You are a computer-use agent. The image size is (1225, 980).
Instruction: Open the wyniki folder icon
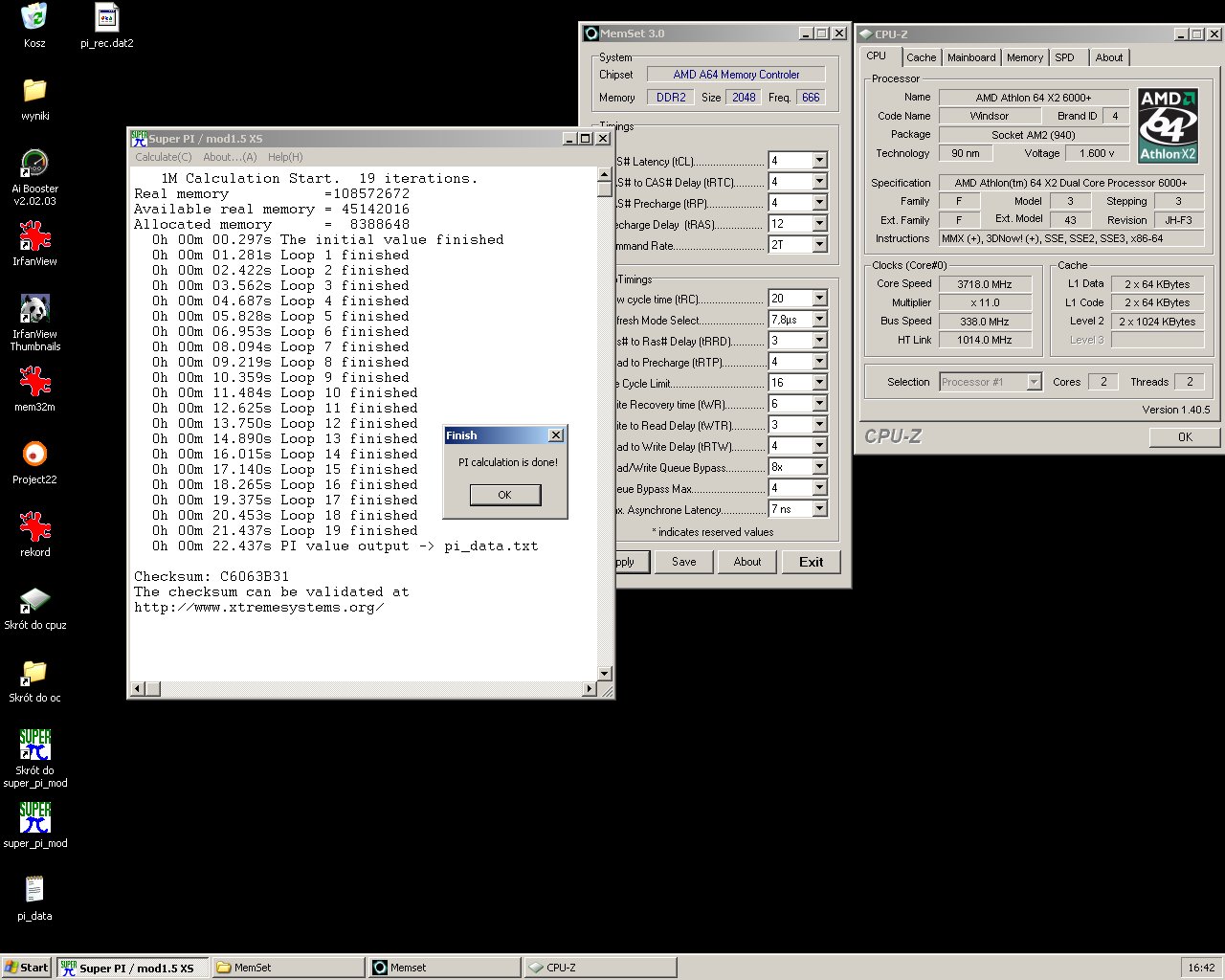pos(34,90)
